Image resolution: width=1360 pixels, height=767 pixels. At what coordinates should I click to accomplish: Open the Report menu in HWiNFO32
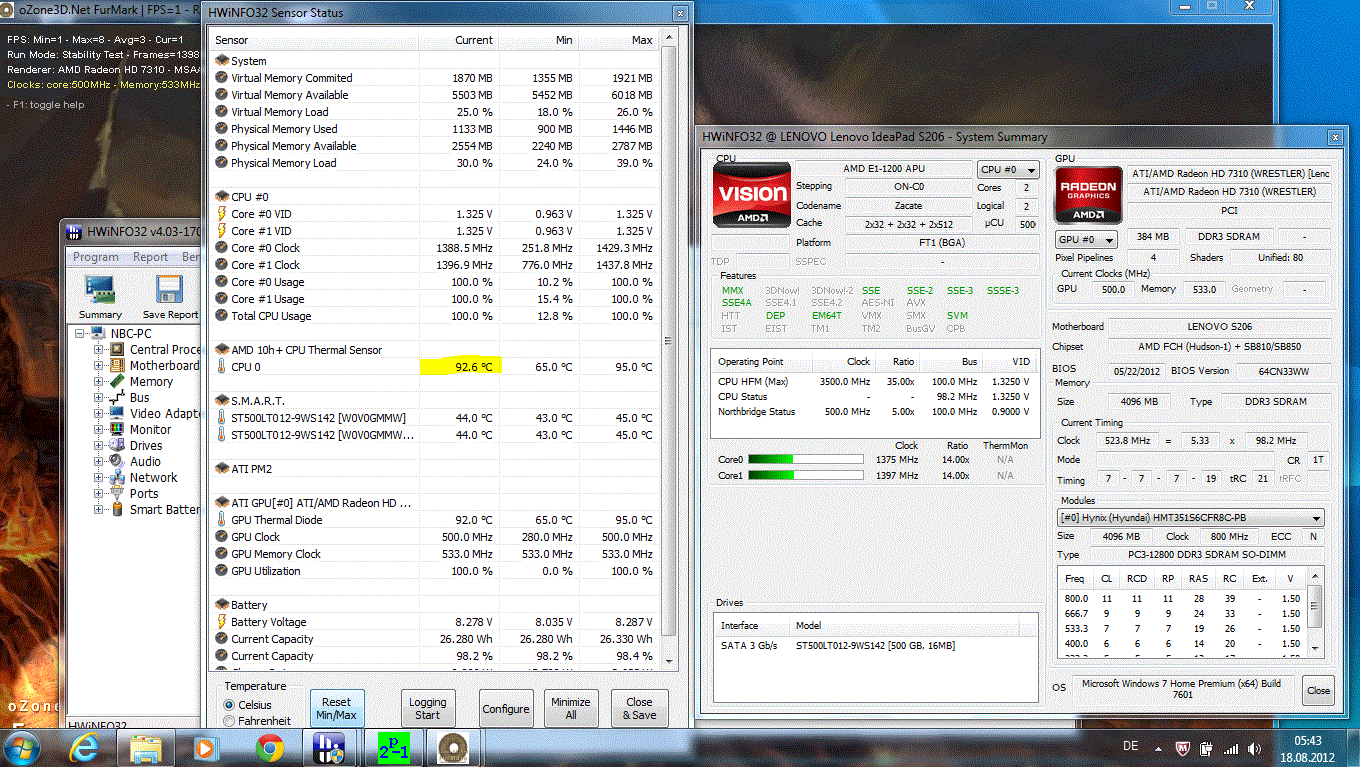click(151, 257)
